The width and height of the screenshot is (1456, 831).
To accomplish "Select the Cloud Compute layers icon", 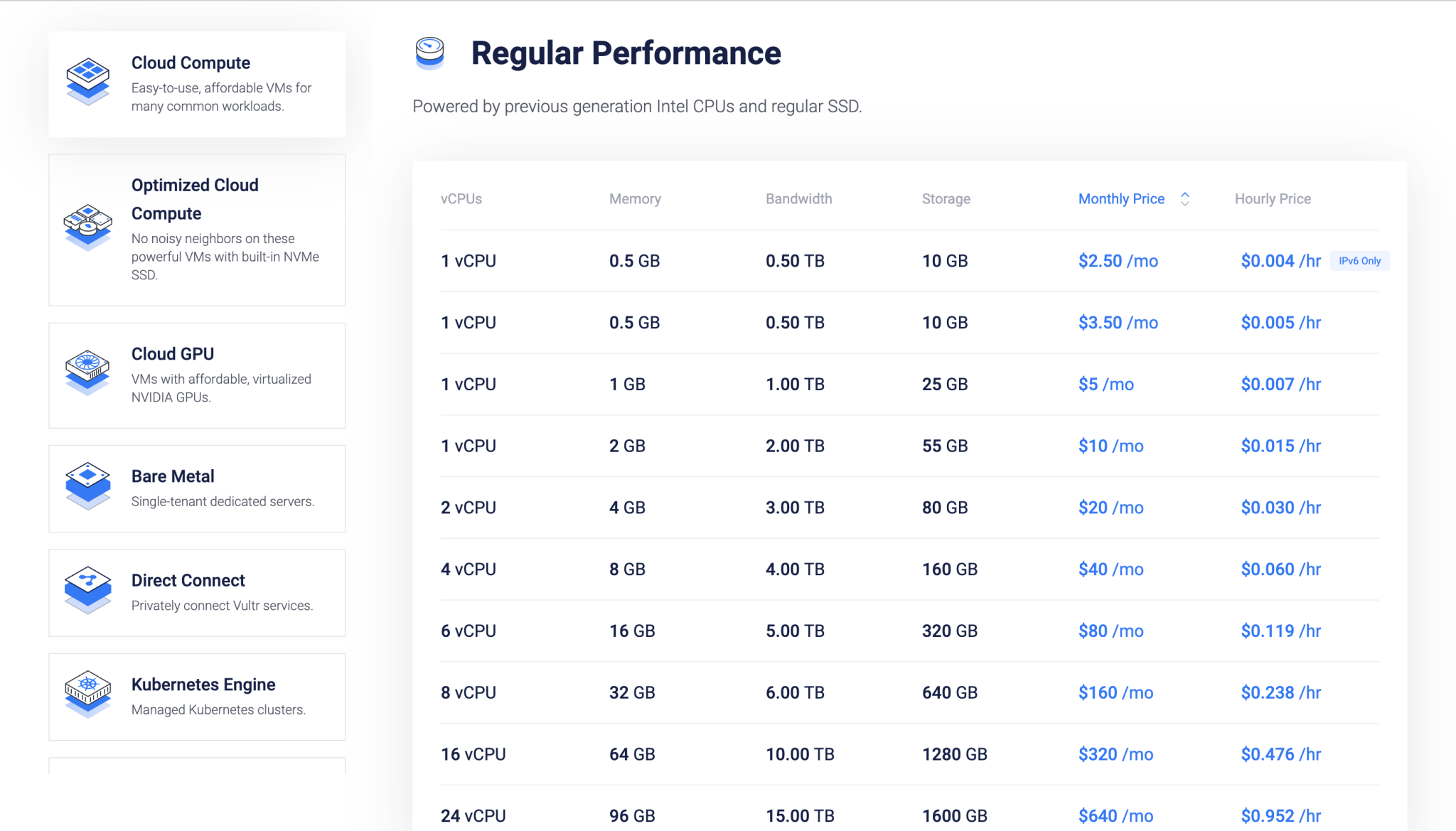I will [x=87, y=80].
